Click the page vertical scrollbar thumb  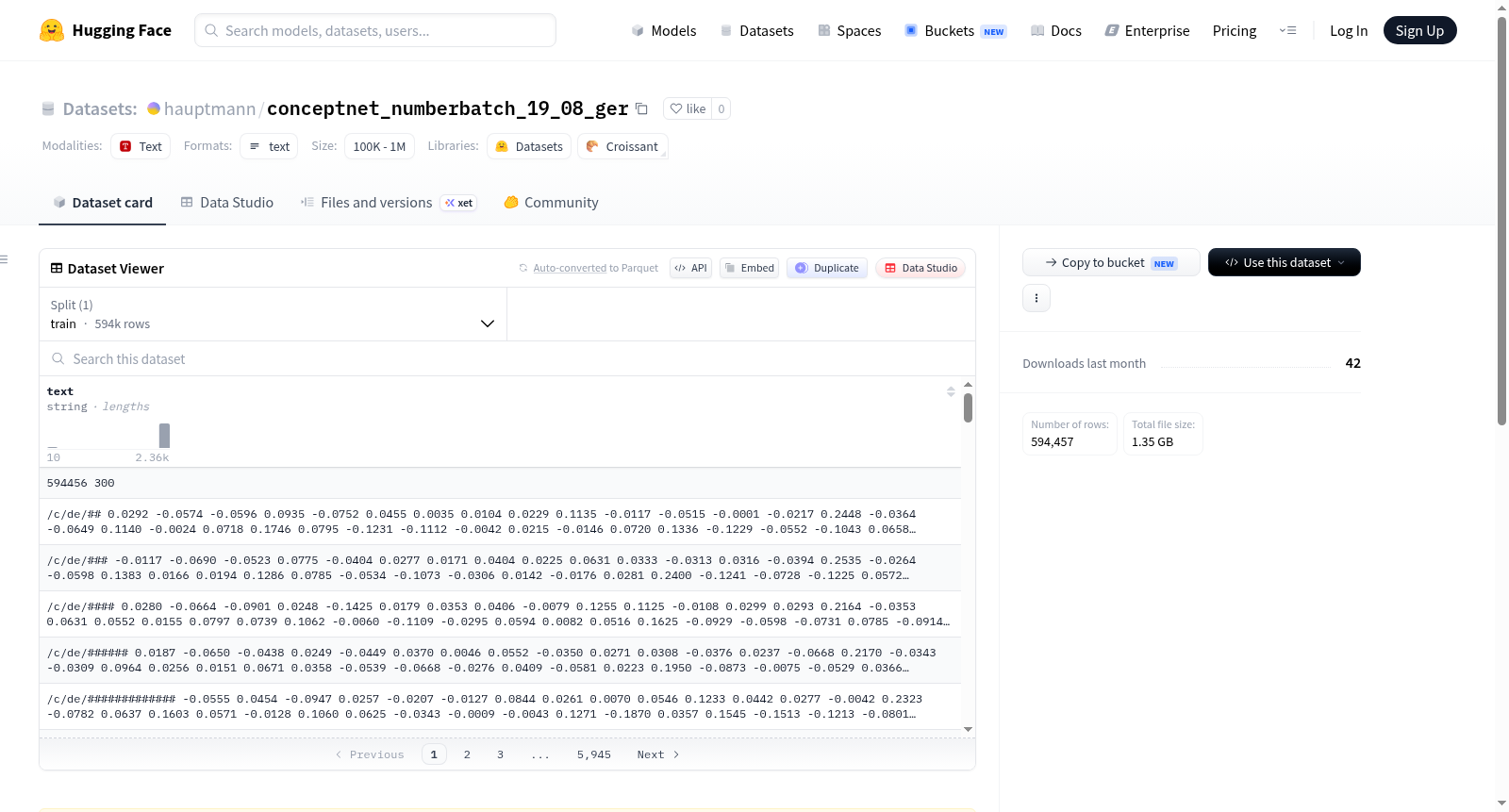coord(1502,221)
